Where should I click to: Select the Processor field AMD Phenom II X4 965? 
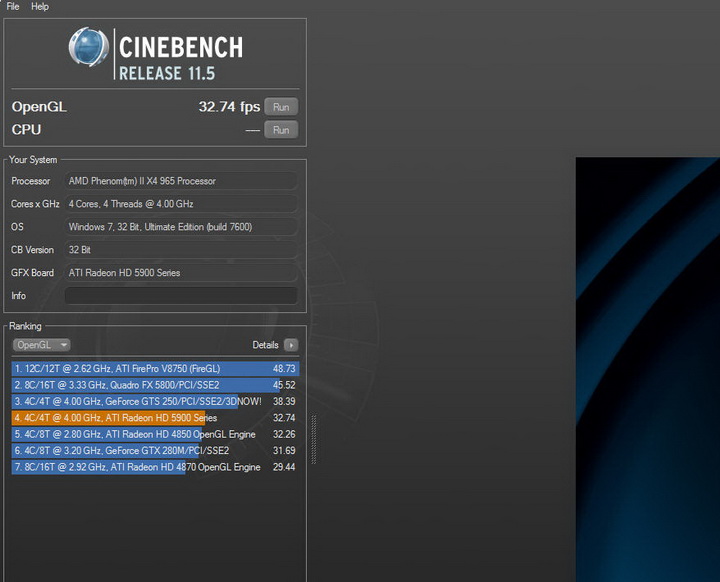point(181,181)
